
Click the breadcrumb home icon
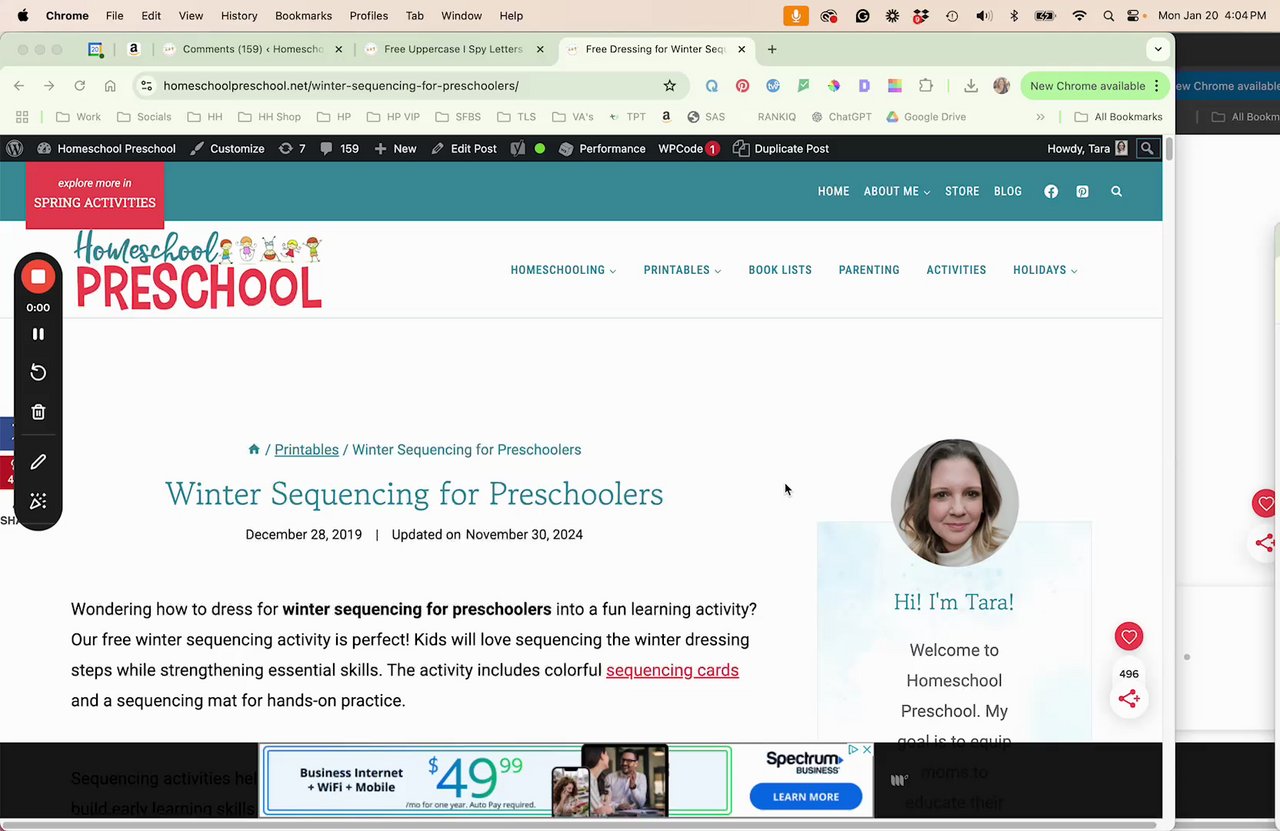pos(254,450)
